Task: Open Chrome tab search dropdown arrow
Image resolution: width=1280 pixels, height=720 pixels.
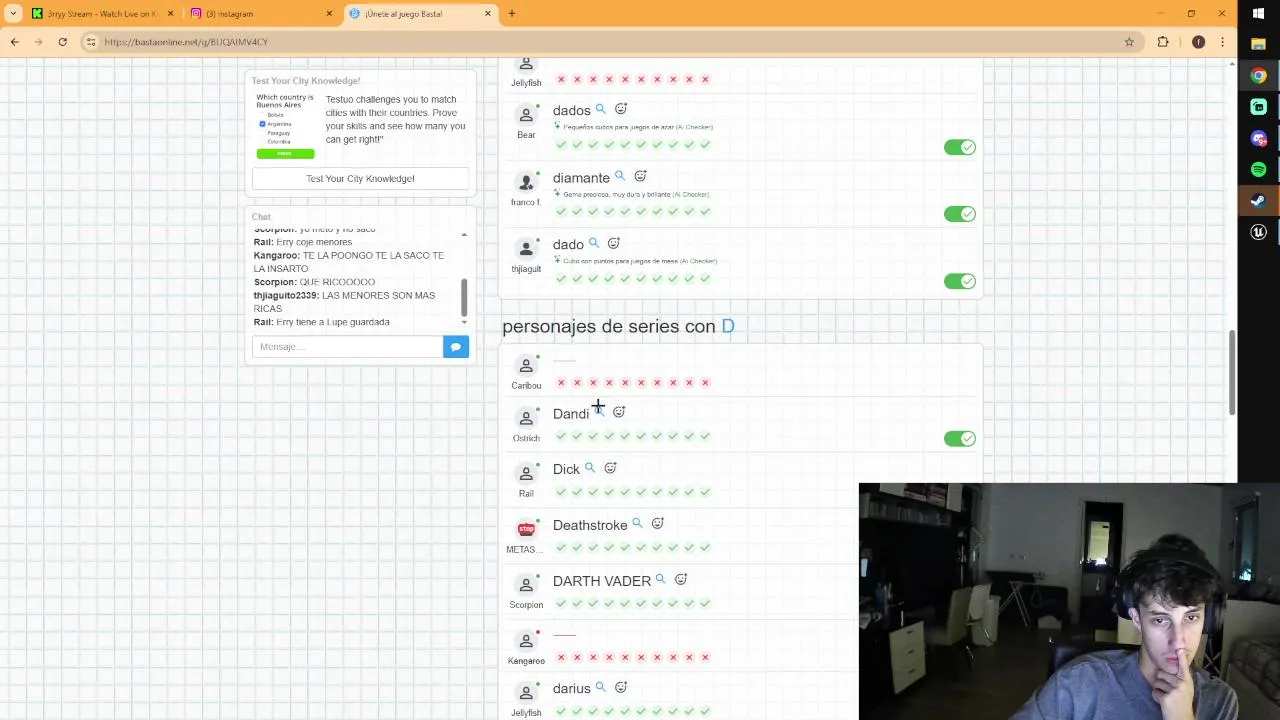Action: click(x=13, y=13)
